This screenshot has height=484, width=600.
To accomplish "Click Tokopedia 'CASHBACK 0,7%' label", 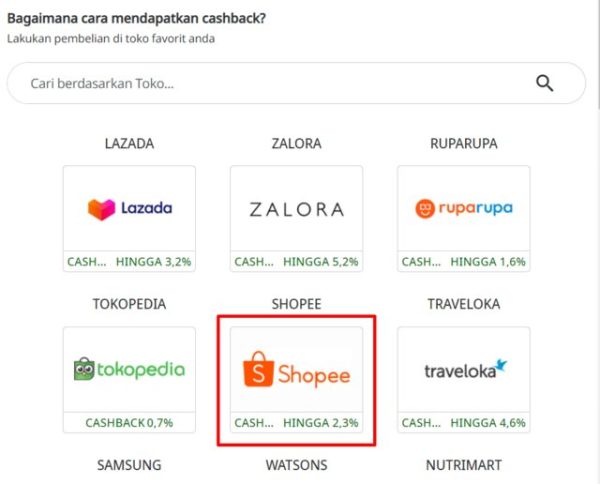I will (x=129, y=423).
